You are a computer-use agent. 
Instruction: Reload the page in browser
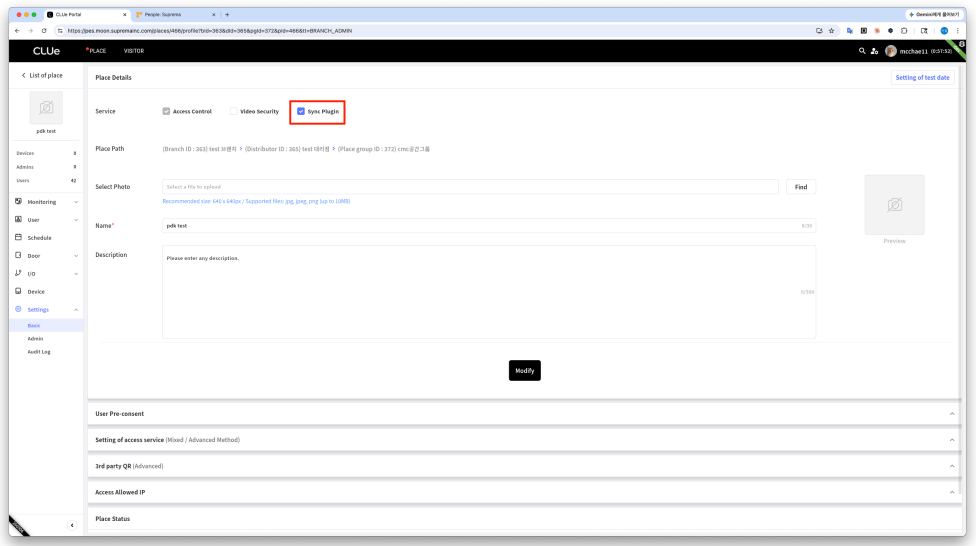[x=44, y=31]
